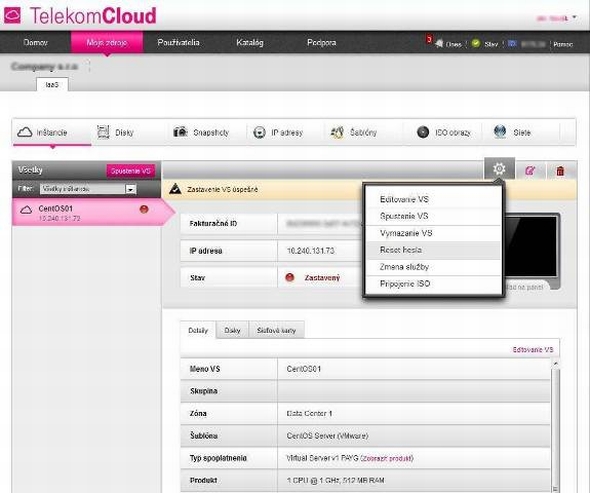The width and height of the screenshot is (590, 493).
Task: Click the 1 CPU @ 1 GHz product value
Action: (336, 481)
